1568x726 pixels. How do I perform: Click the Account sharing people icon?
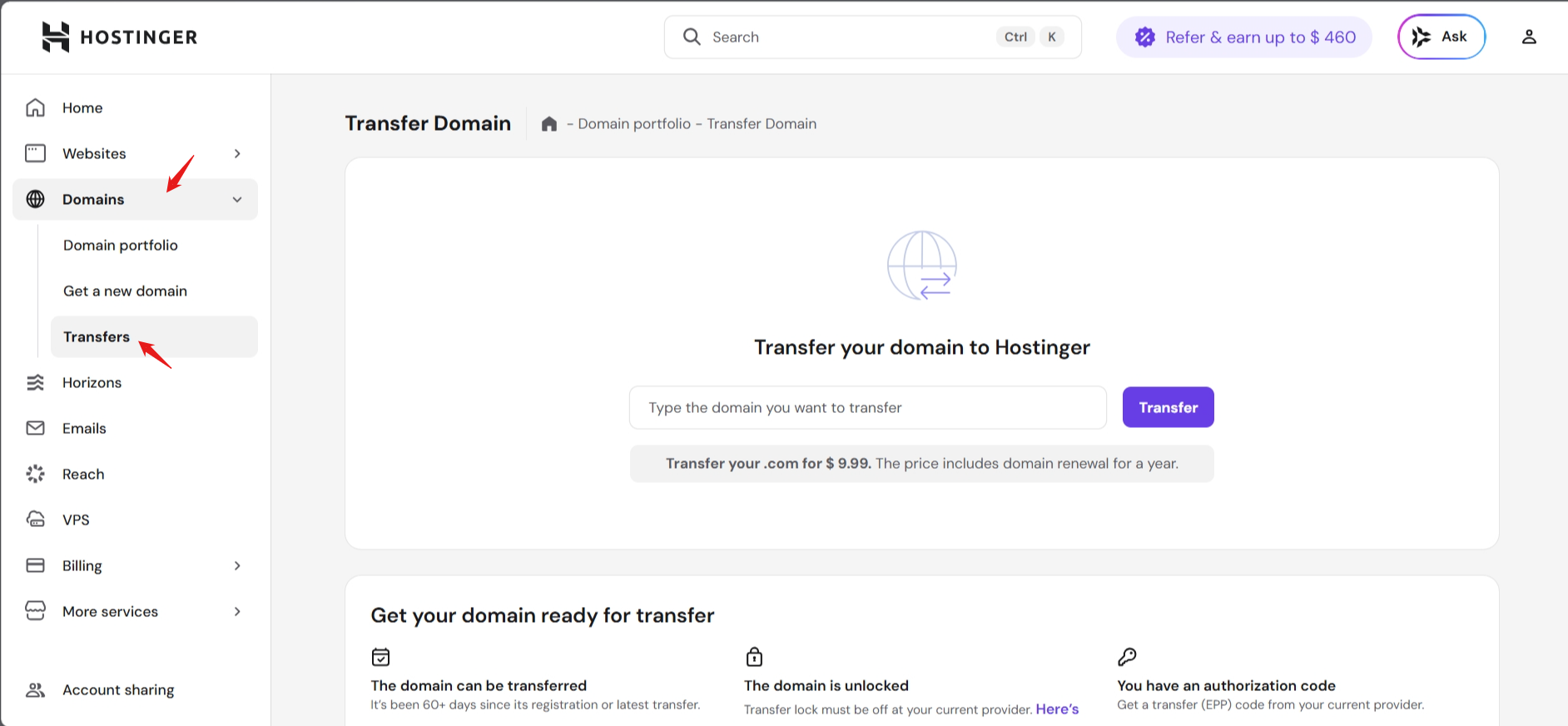pyautogui.click(x=35, y=689)
